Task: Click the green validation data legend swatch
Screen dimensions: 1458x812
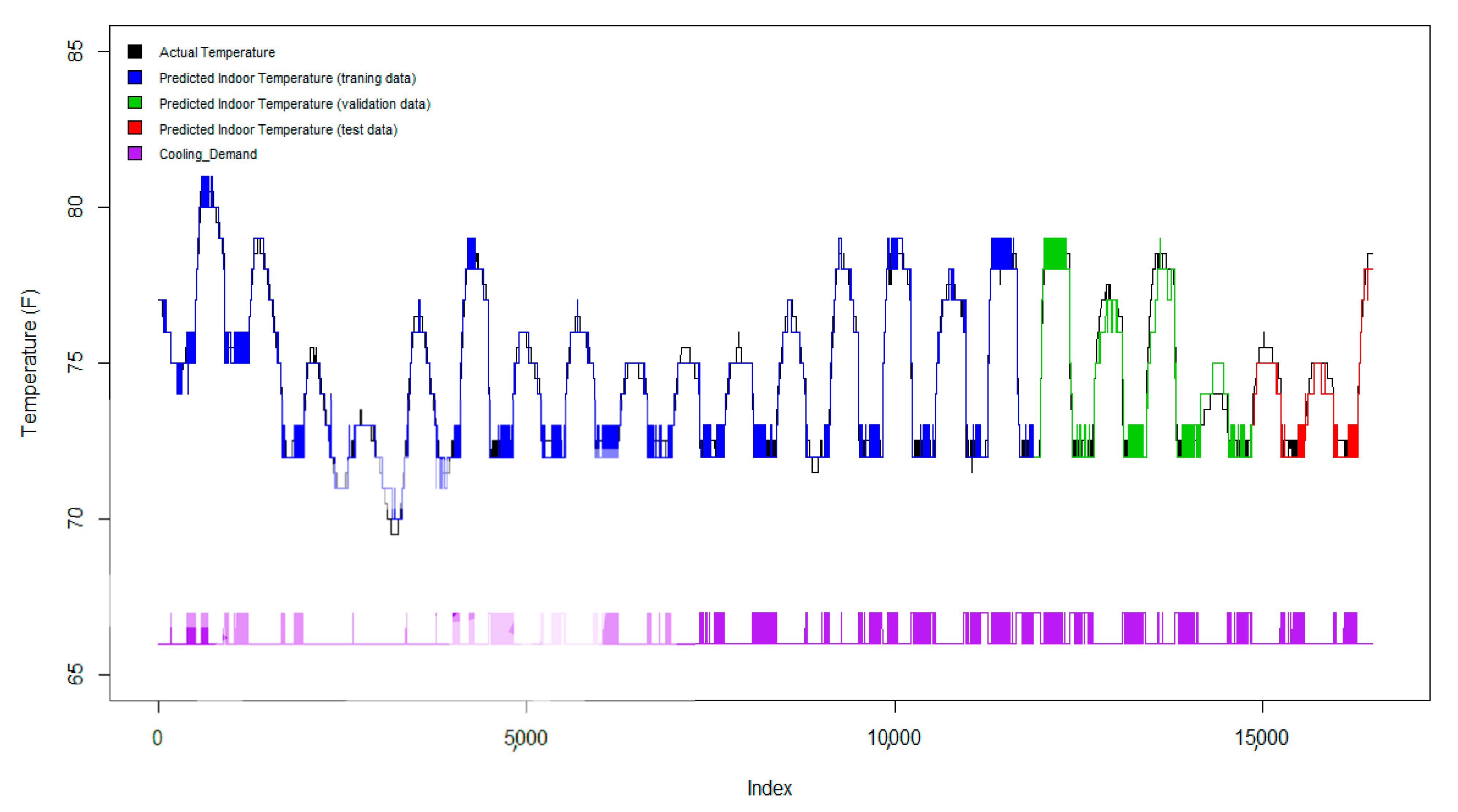Action: click(x=135, y=103)
